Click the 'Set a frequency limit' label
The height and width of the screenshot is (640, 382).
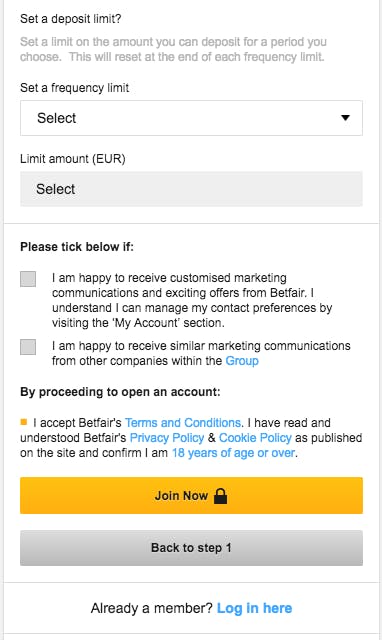click(x=75, y=88)
